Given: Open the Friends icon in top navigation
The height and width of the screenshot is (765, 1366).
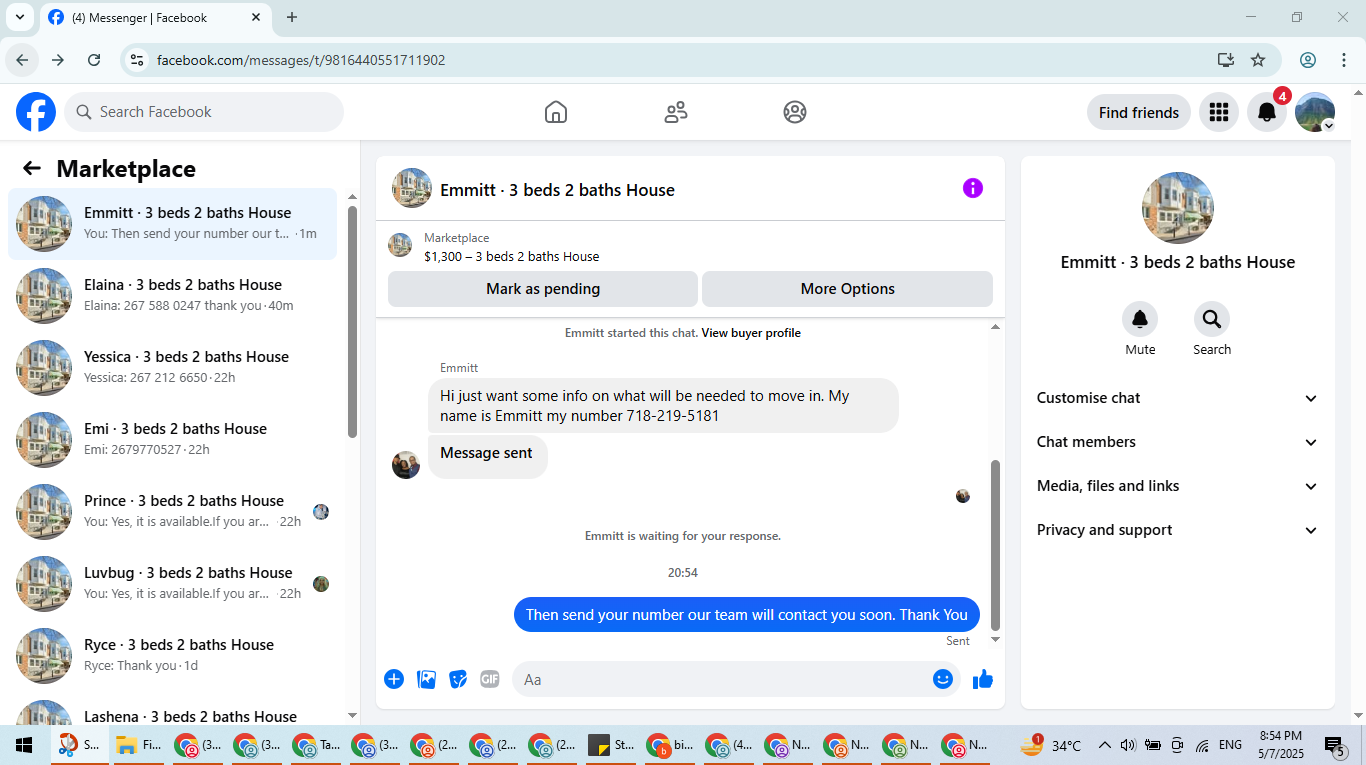Looking at the screenshot, I should (676, 112).
